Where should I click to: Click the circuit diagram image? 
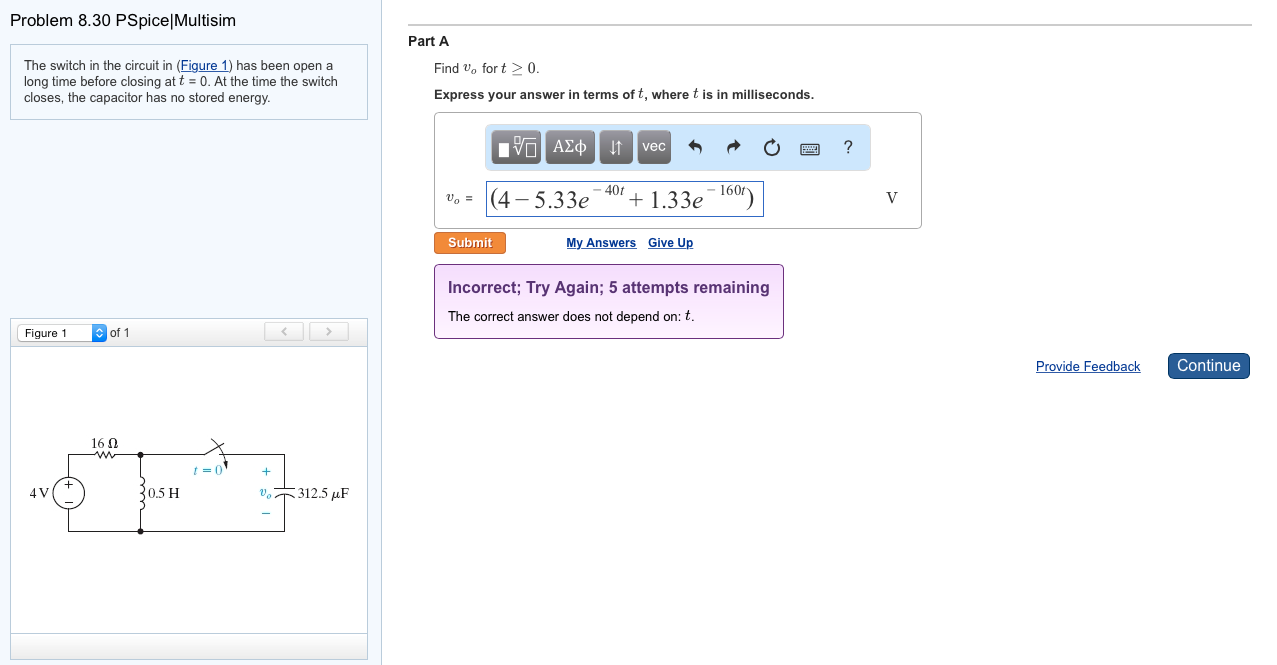[x=188, y=487]
